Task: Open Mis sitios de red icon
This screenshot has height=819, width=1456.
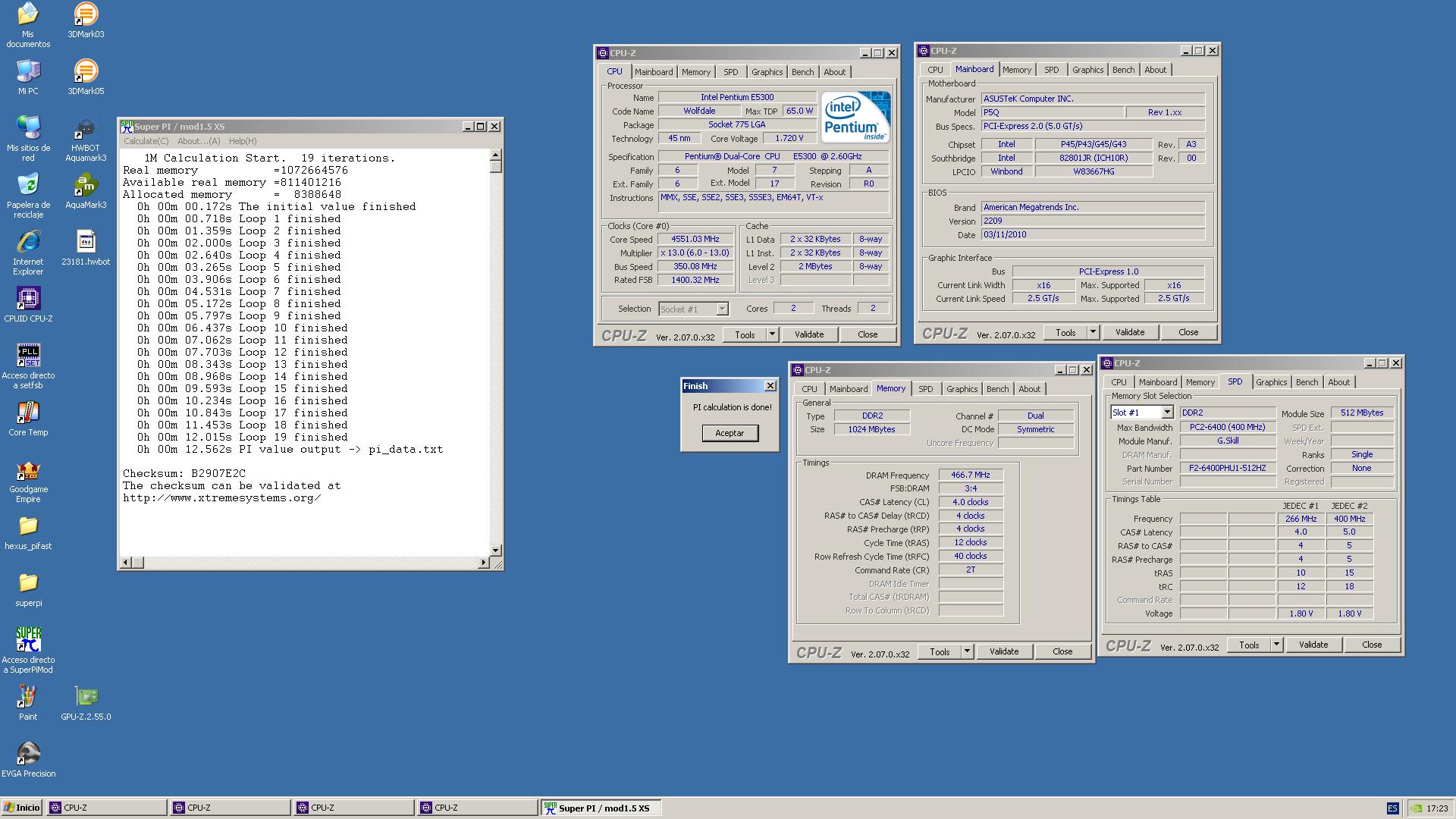Action: tap(28, 138)
